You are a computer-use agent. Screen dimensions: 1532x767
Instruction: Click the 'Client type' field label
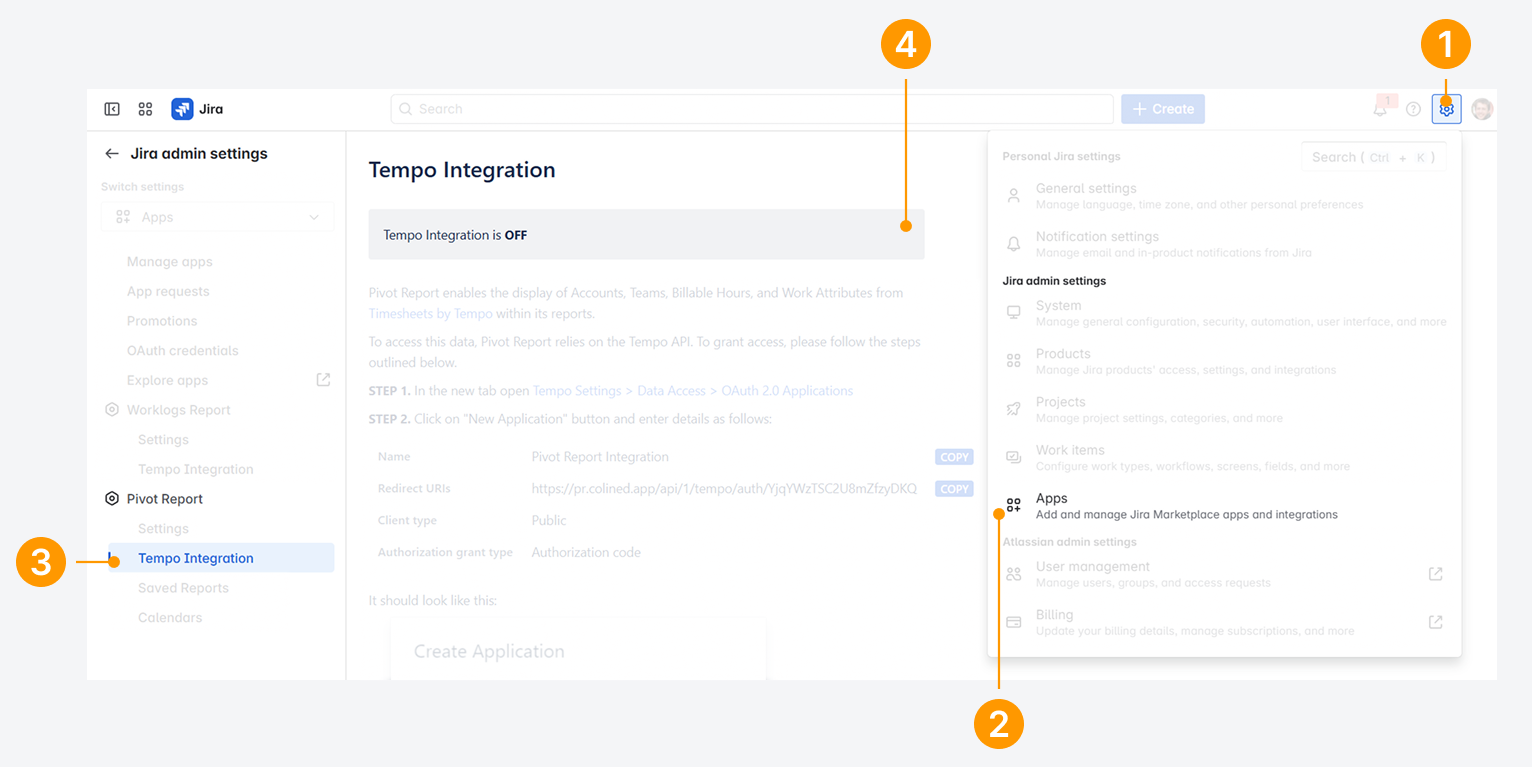(x=407, y=521)
